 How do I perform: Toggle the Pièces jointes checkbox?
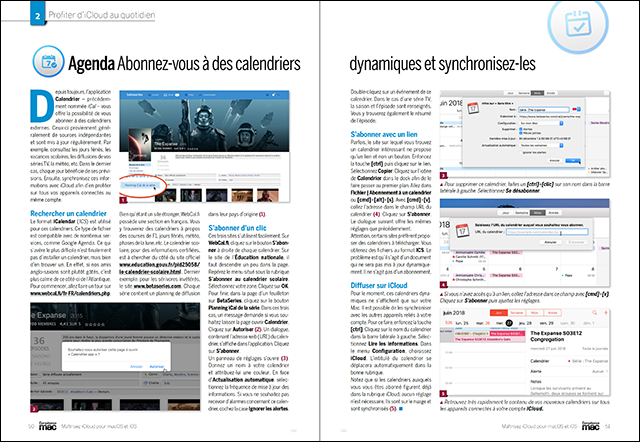point(521,133)
